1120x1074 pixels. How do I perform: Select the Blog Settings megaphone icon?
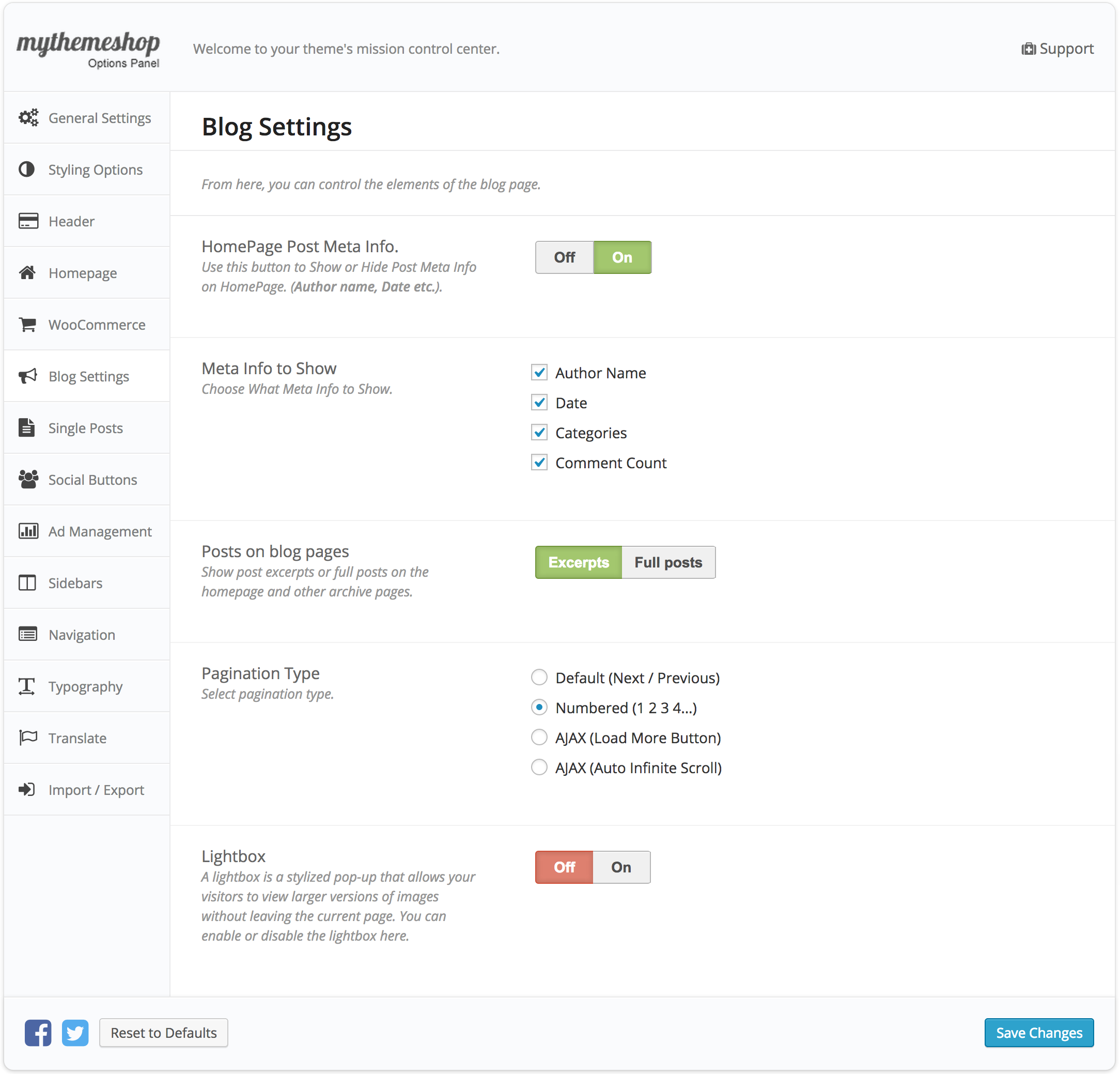tap(27, 376)
